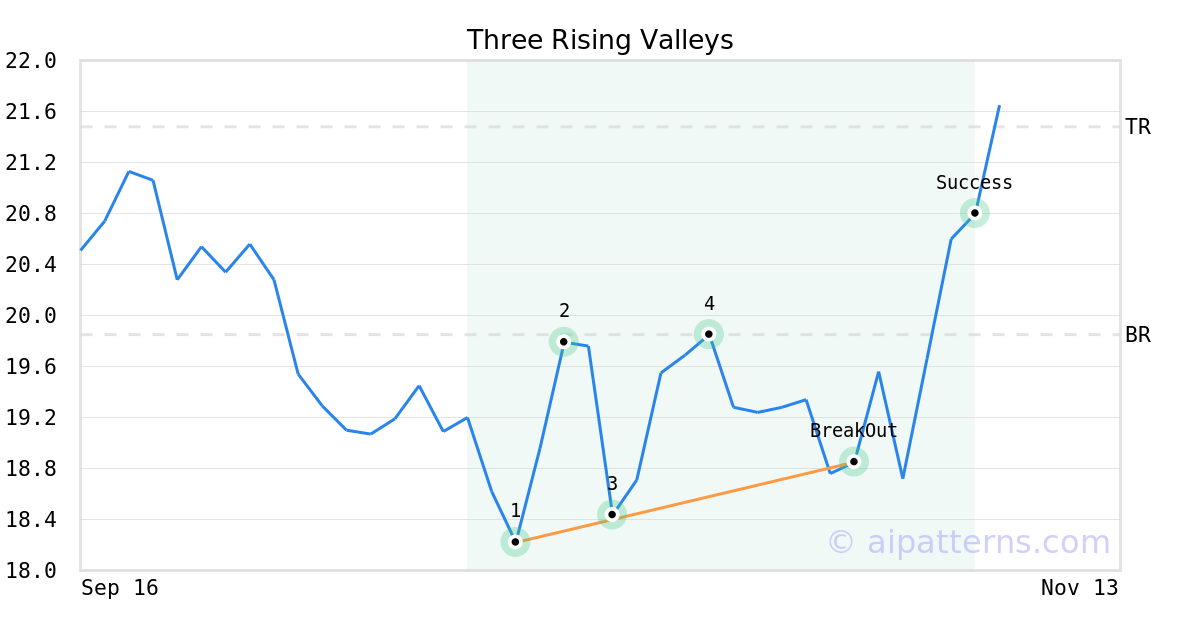Select the orange rising trendline
Image resolution: width=1200 pixels, height=630 pixels.
[684, 502]
